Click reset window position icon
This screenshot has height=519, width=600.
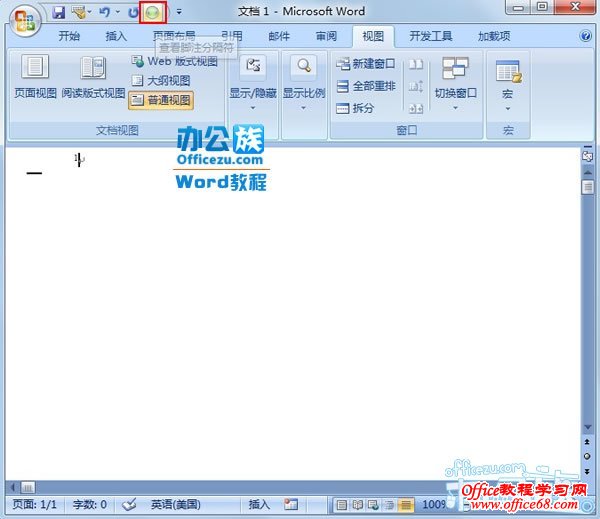point(416,109)
